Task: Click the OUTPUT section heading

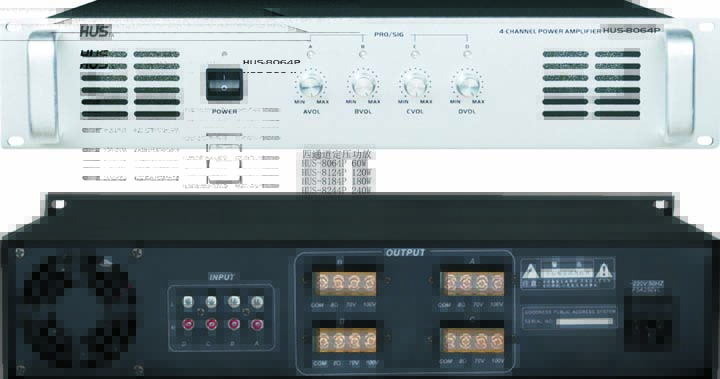Action: coord(405,253)
